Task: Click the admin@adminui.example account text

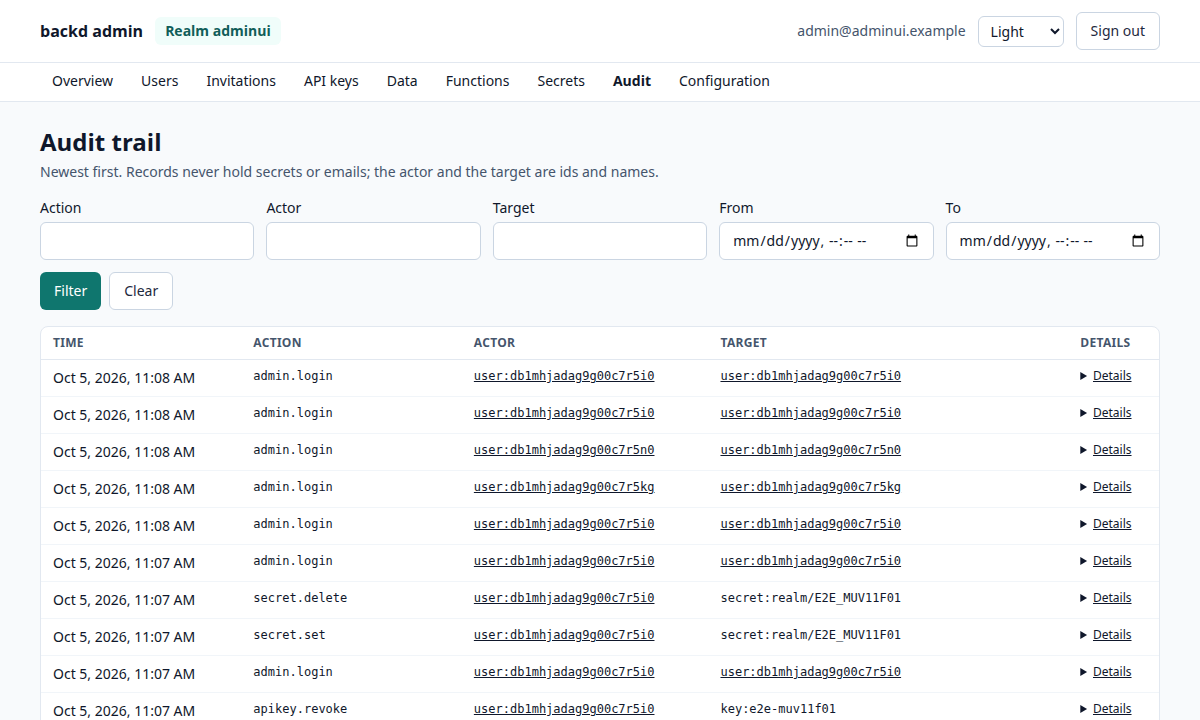Action: 881,31
